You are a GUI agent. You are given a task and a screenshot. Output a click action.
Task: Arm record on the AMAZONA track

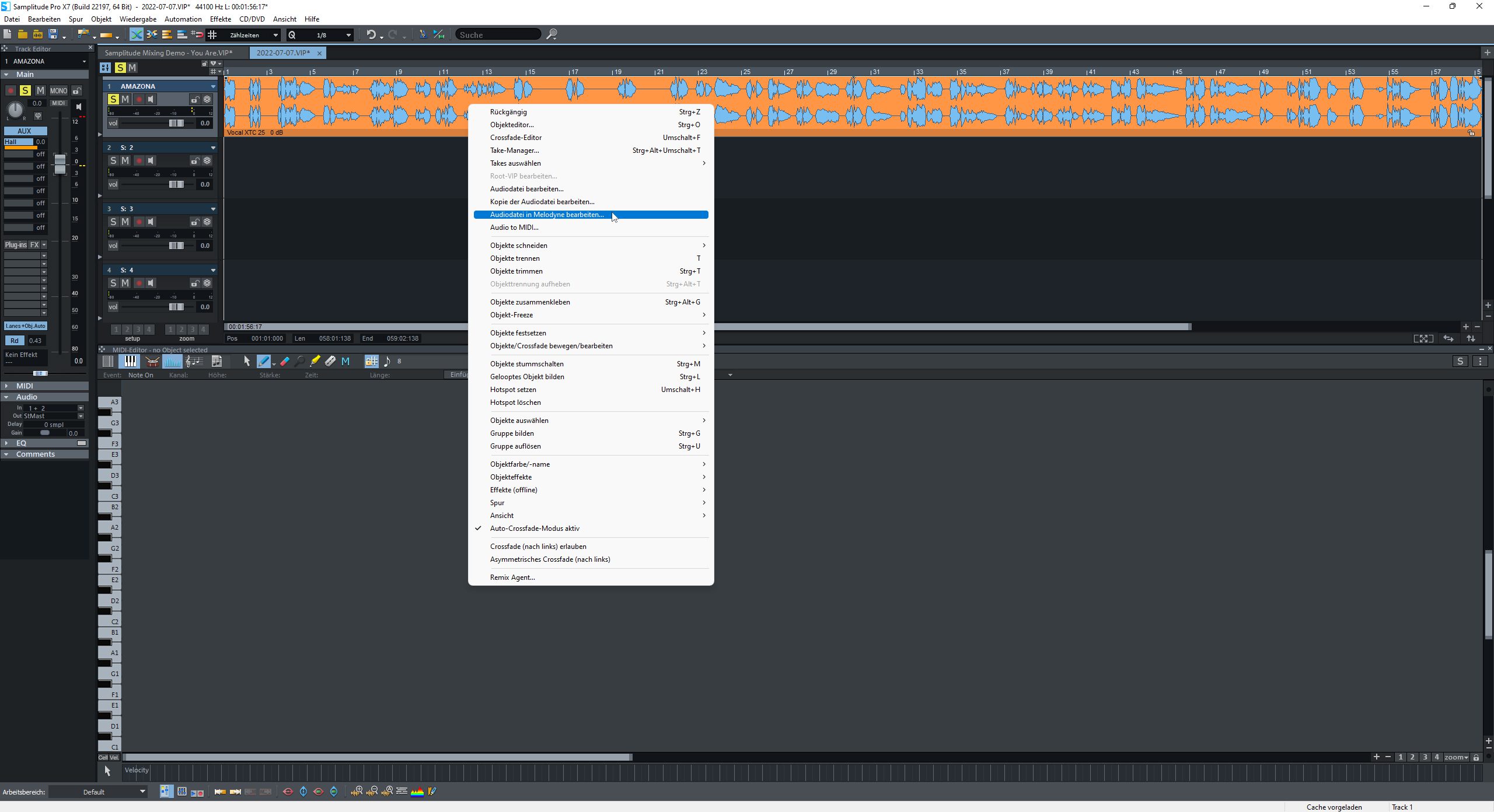139,99
